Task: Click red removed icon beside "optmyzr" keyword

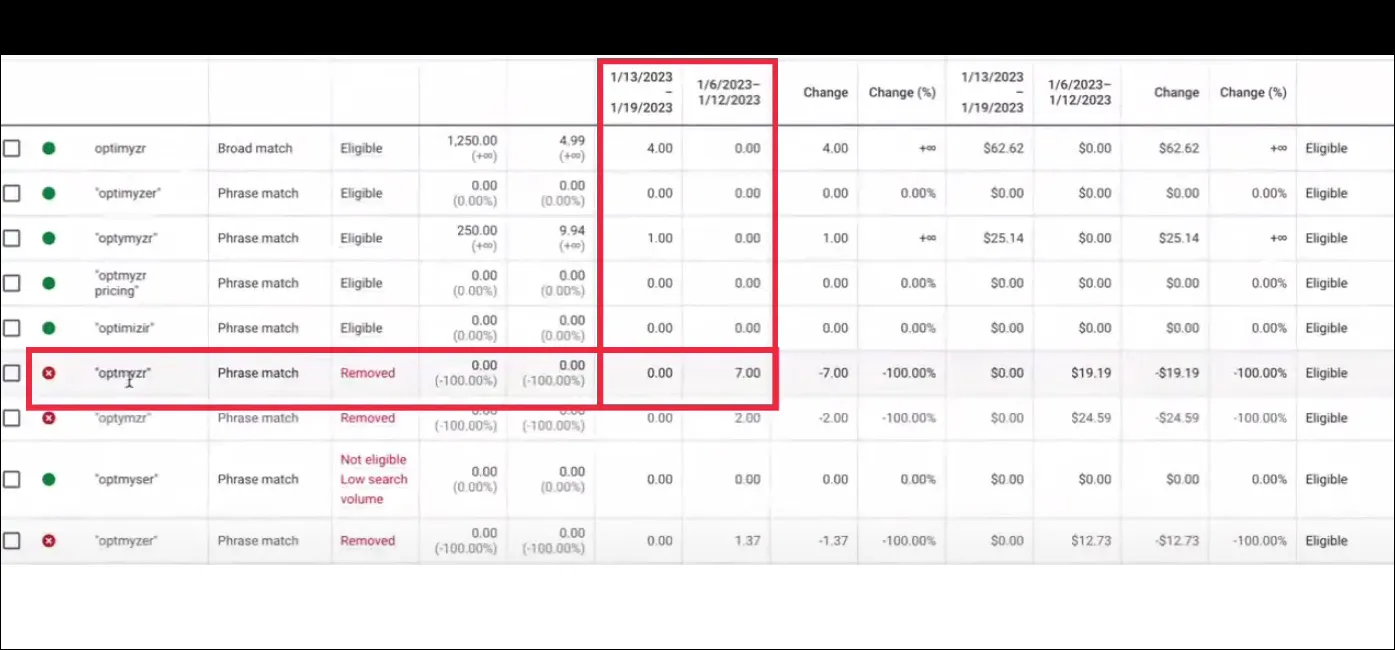Action: 48,373
